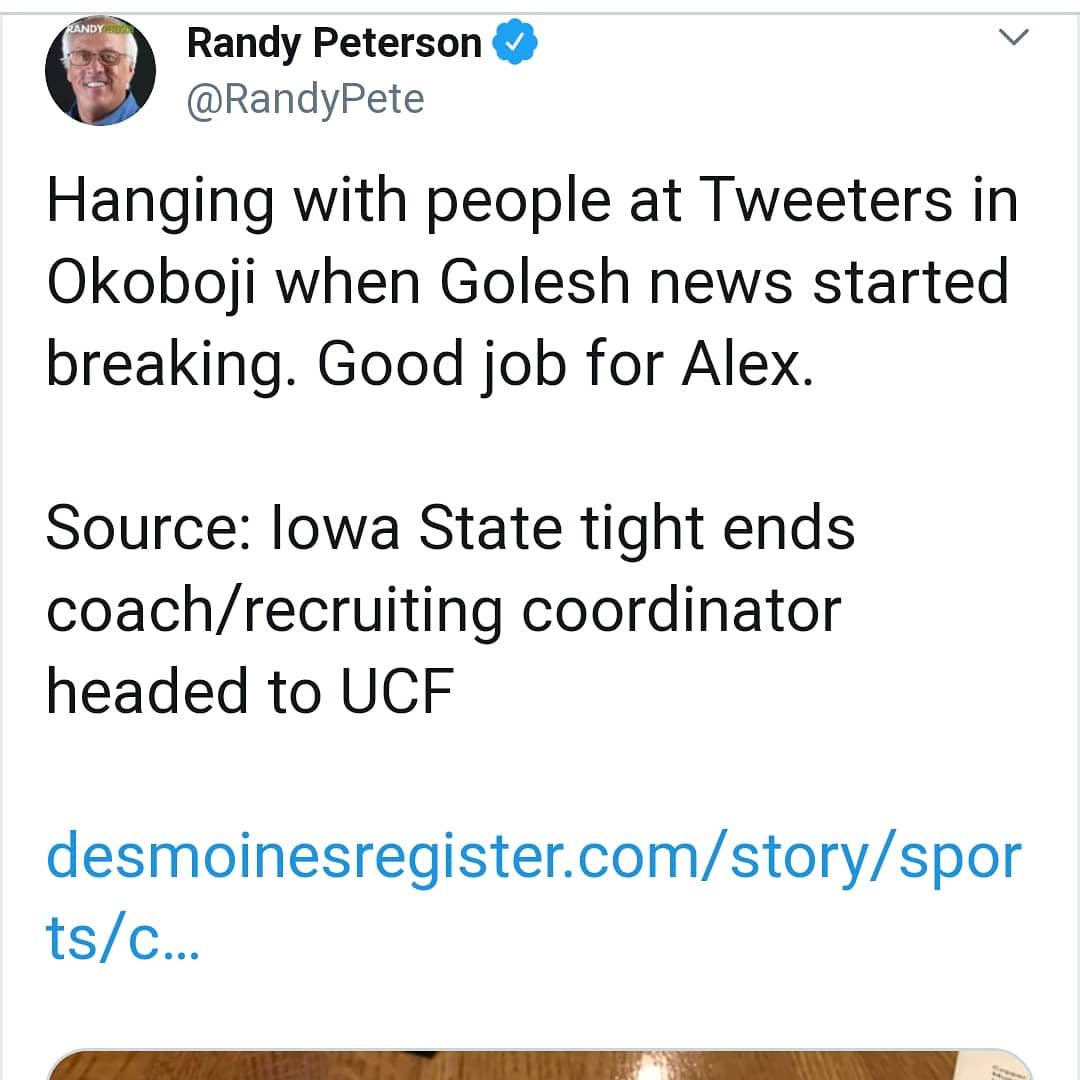Viewport: 1080px width, 1080px height.
Task: Click the blue verified badge
Action: click(x=515, y=43)
